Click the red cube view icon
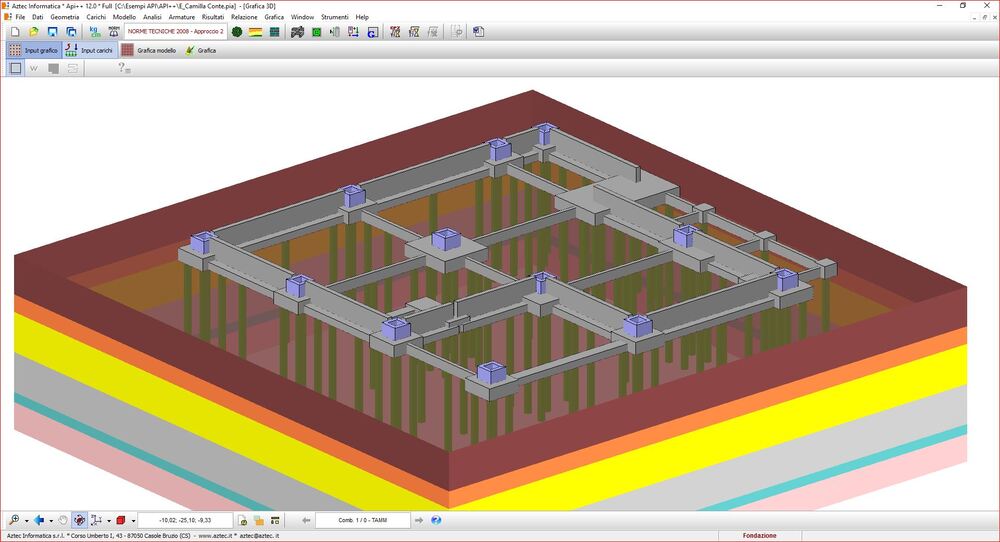Screen dimensions: 1000x542 (x=121, y=520)
